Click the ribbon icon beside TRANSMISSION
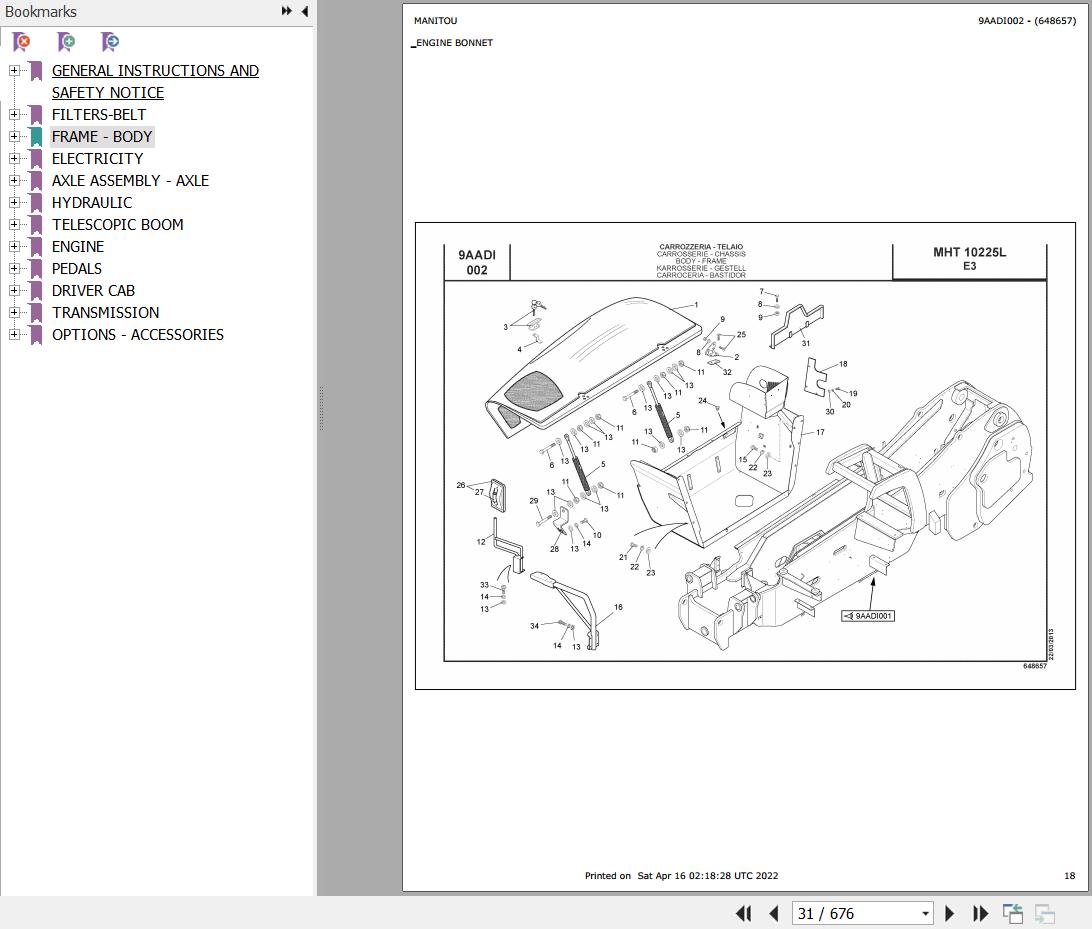Image resolution: width=1092 pixels, height=929 pixels. pyautogui.click(x=36, y=313)
